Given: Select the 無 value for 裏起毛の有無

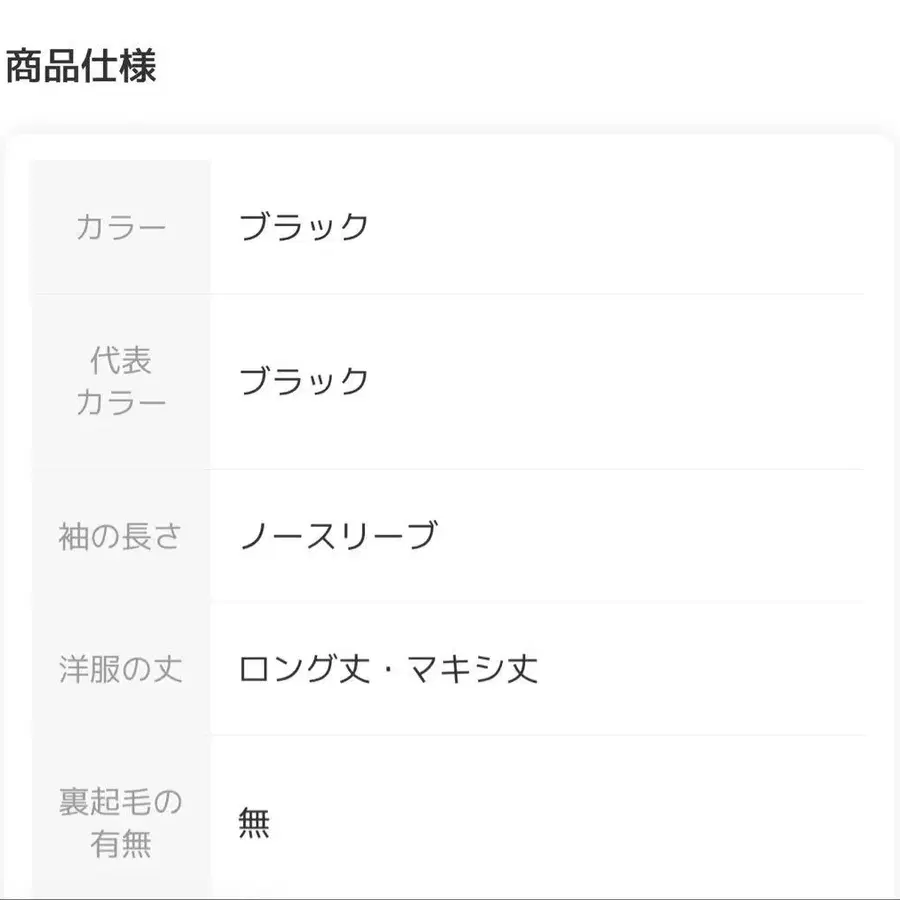Looking at the screenshot, I should tap(254, 823).
